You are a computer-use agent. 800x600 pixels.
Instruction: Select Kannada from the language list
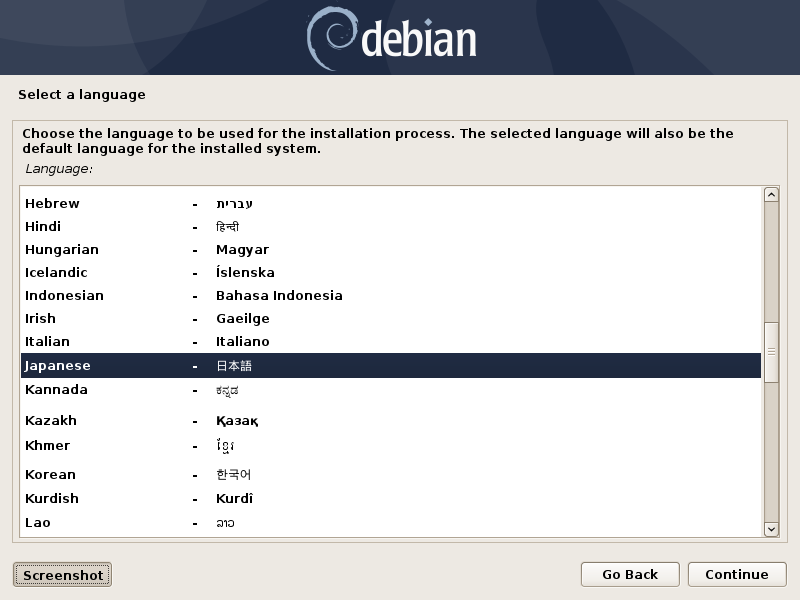click(56, 390)
